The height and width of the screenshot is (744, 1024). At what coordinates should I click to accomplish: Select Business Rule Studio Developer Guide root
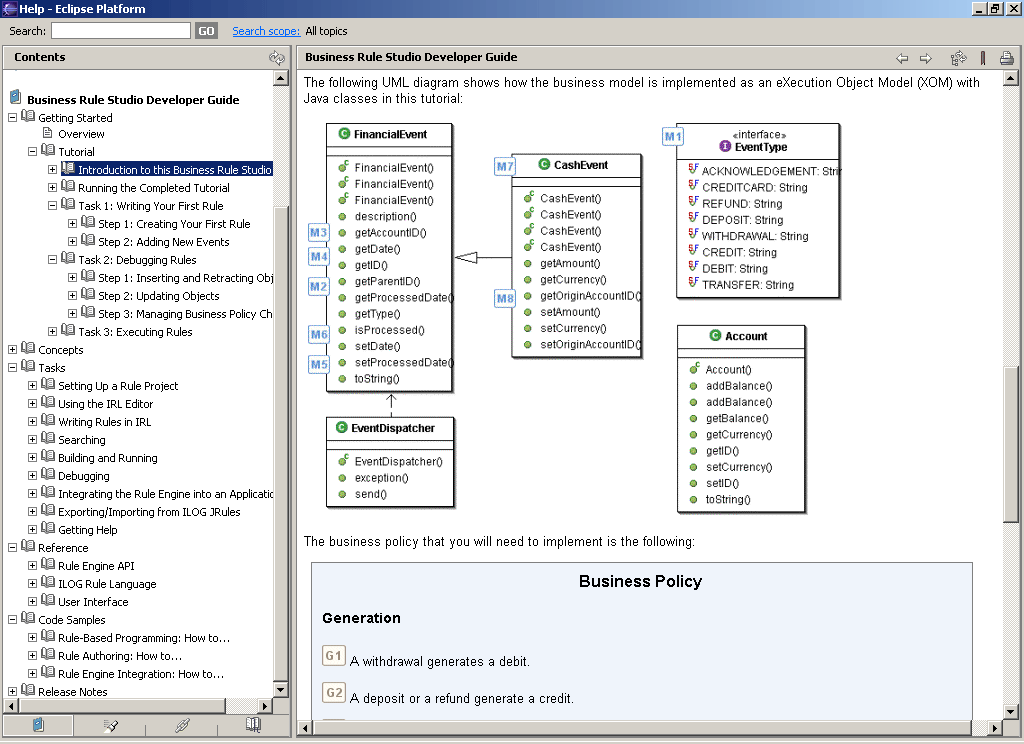point(133,100)
